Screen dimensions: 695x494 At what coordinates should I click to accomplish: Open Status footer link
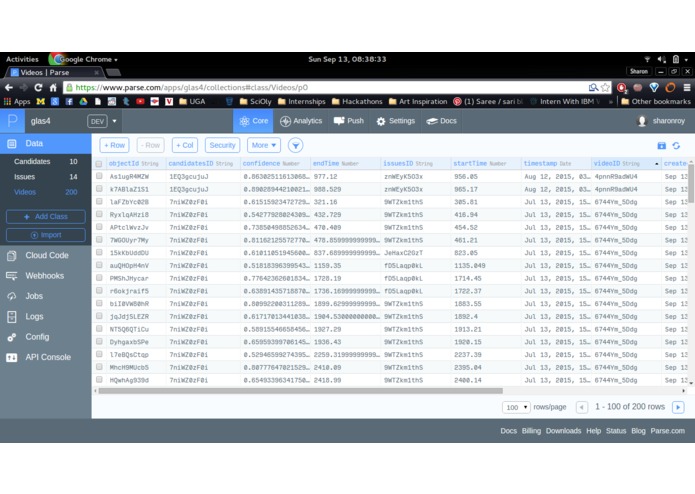click(616, 431)
